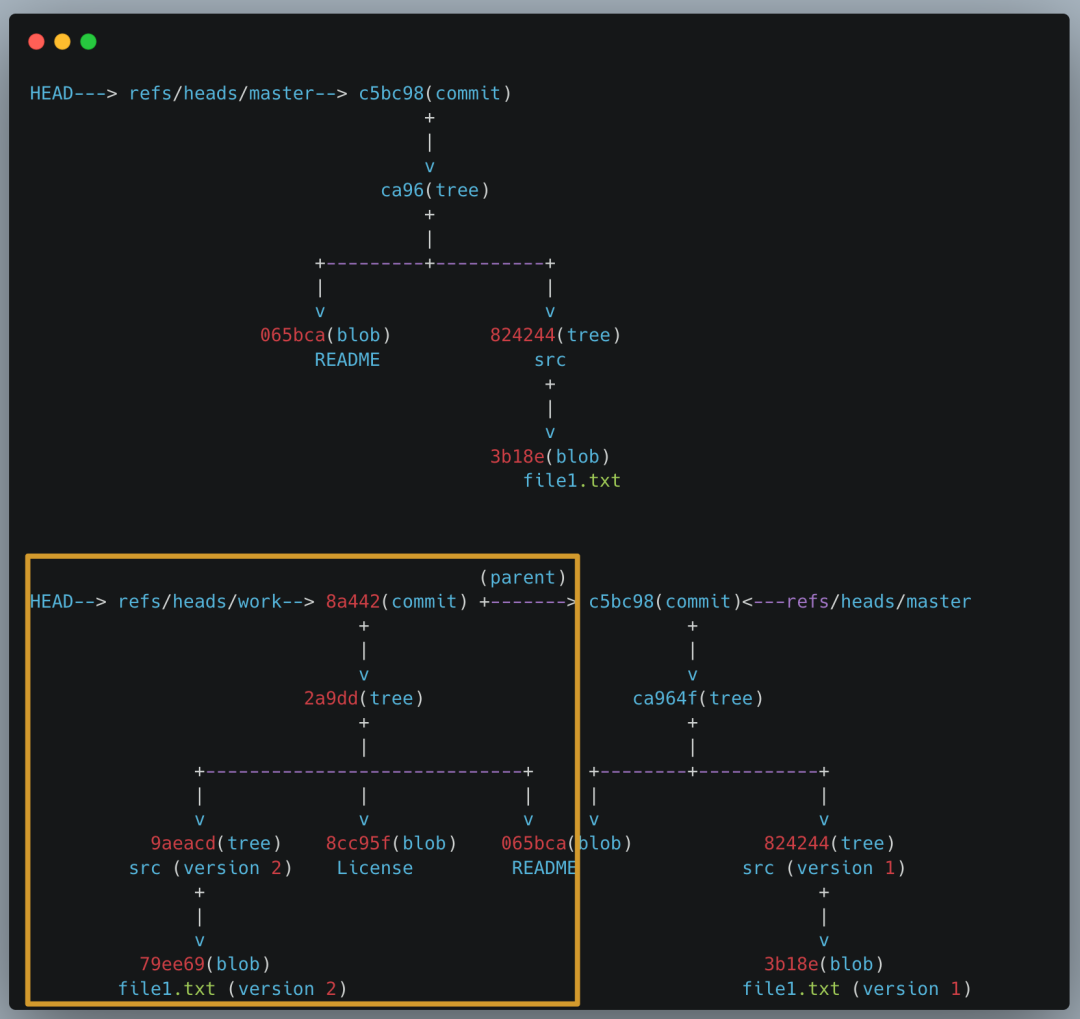Select the standalone "src" label under 824244(tree)

550,360
